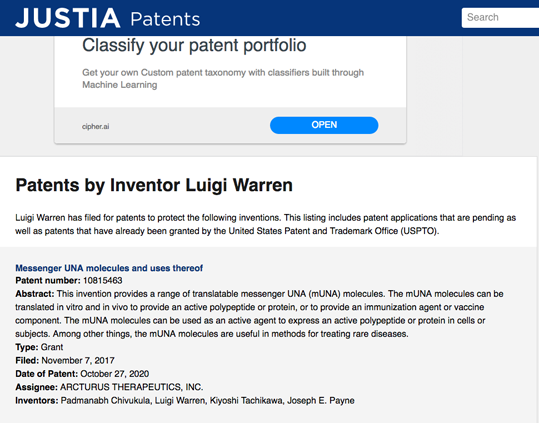539x423 pixels.
Task: Click inventor name Kiyoshi Tachikawa
Action: (246, 401)
